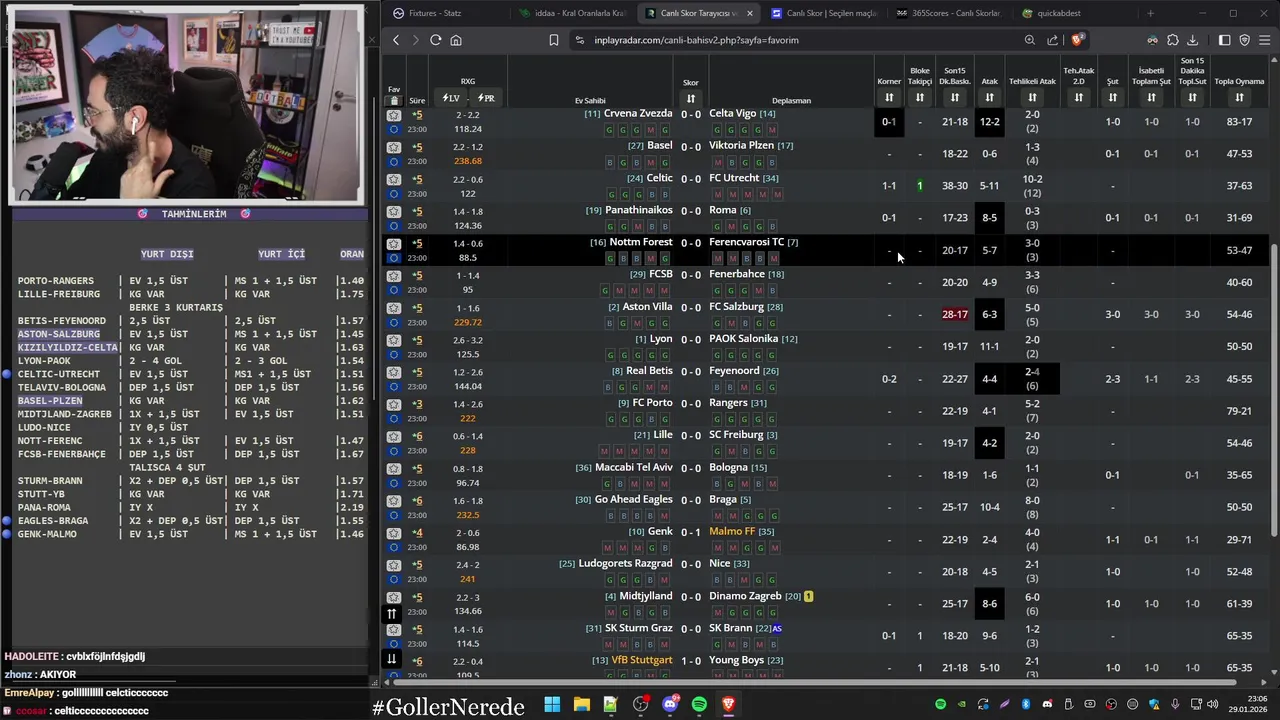Switch to 365Scores Canlı Skorlar tab
Viewport: 1280px width, 720px height.
click(x=949, y=13)
